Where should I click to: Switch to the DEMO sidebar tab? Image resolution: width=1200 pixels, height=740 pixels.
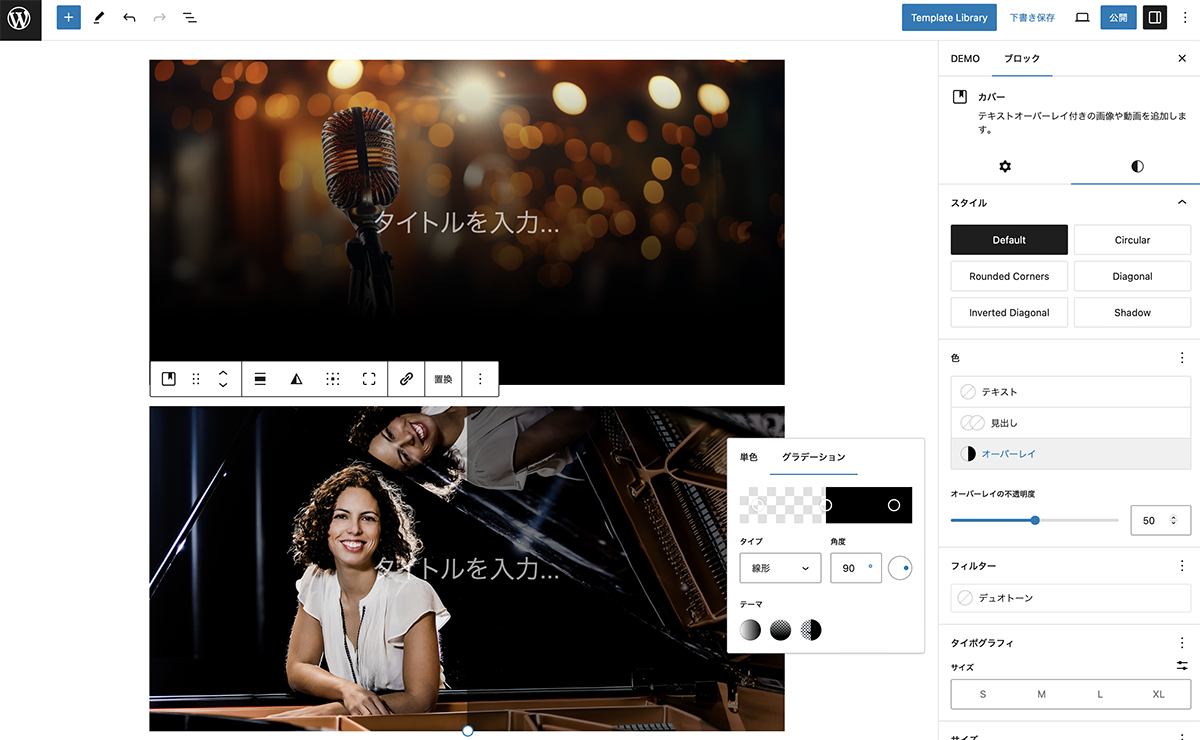965,59
